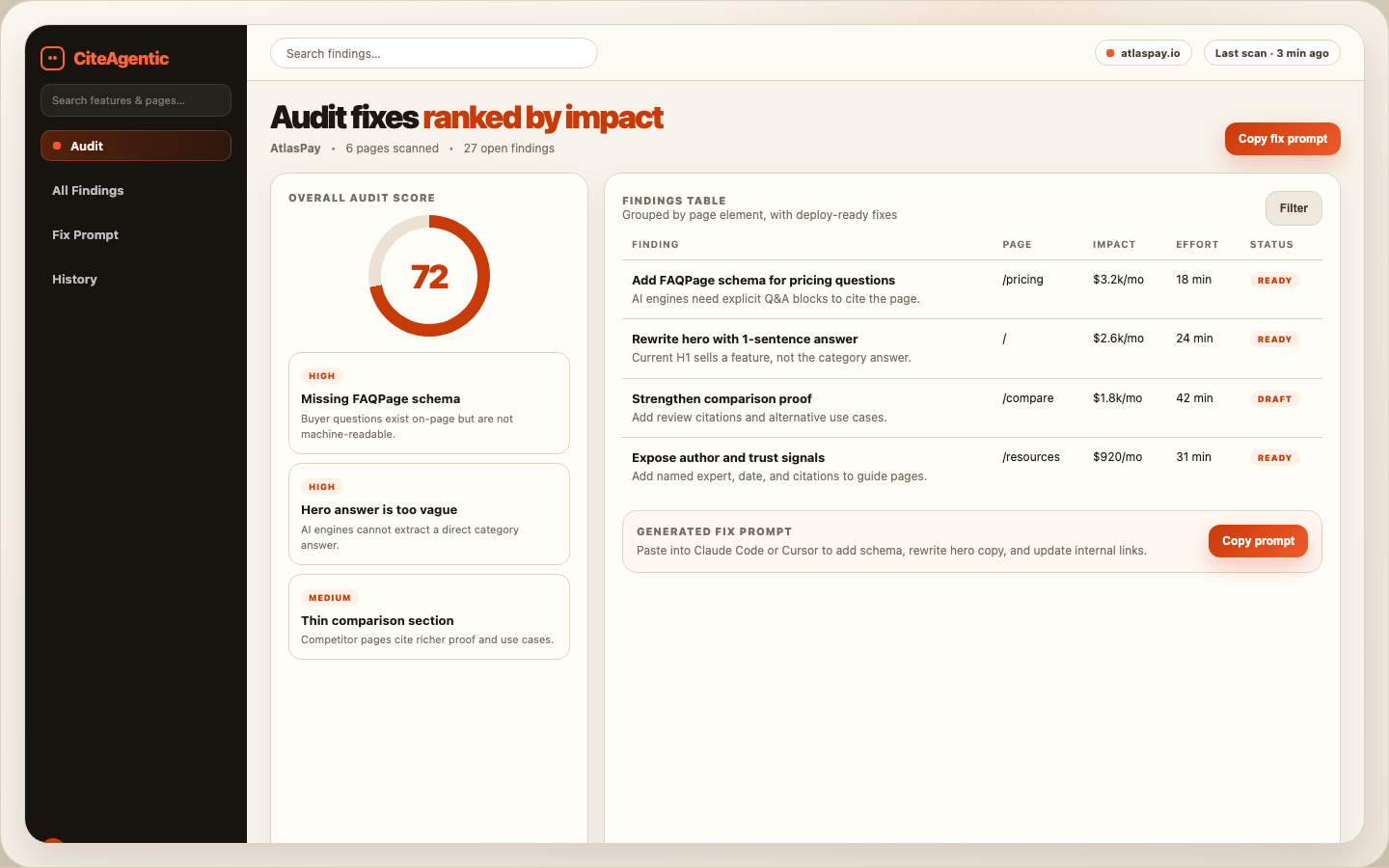The image size is (1389, 868).
Task: Click the 31 min effort value
Action: coord(1193,457)
